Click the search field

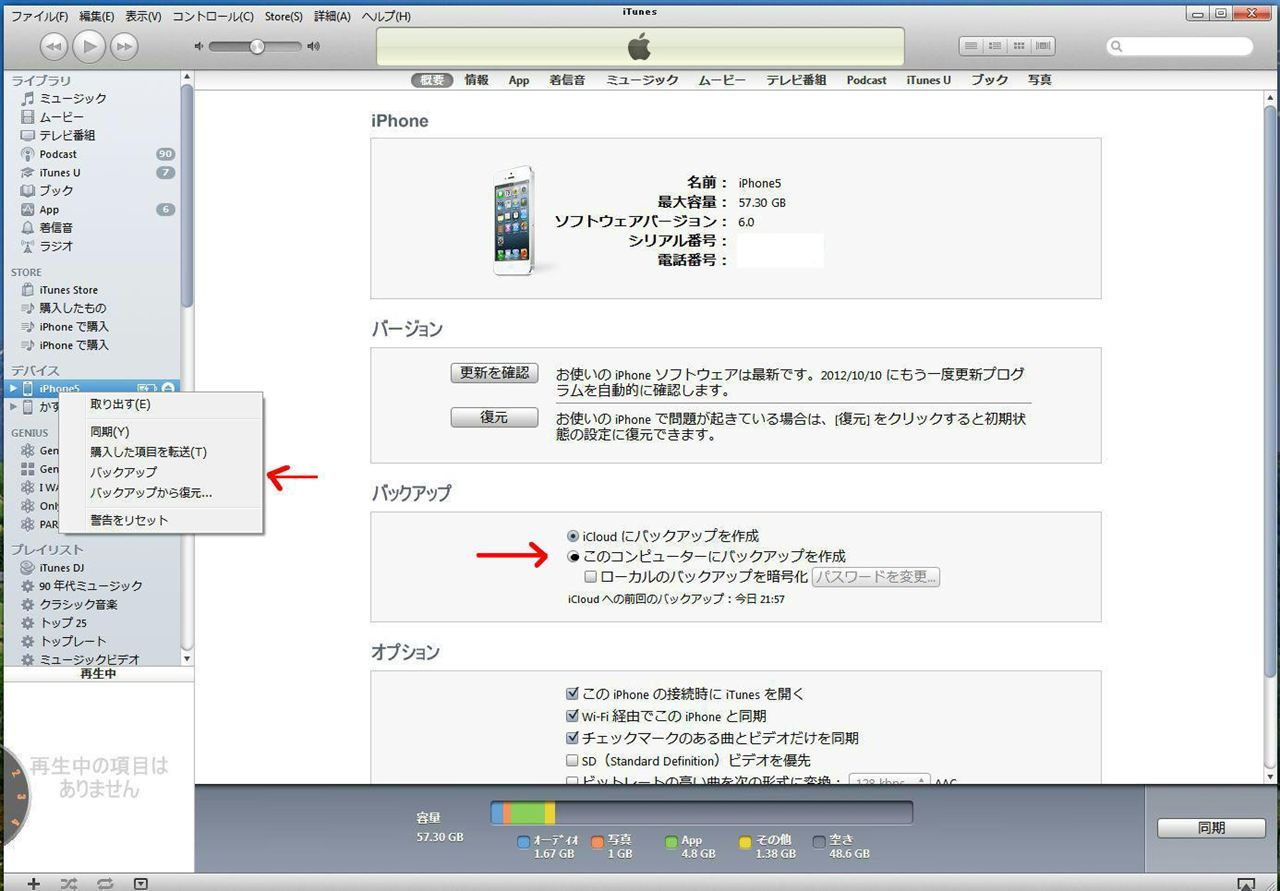(1180, 46)
